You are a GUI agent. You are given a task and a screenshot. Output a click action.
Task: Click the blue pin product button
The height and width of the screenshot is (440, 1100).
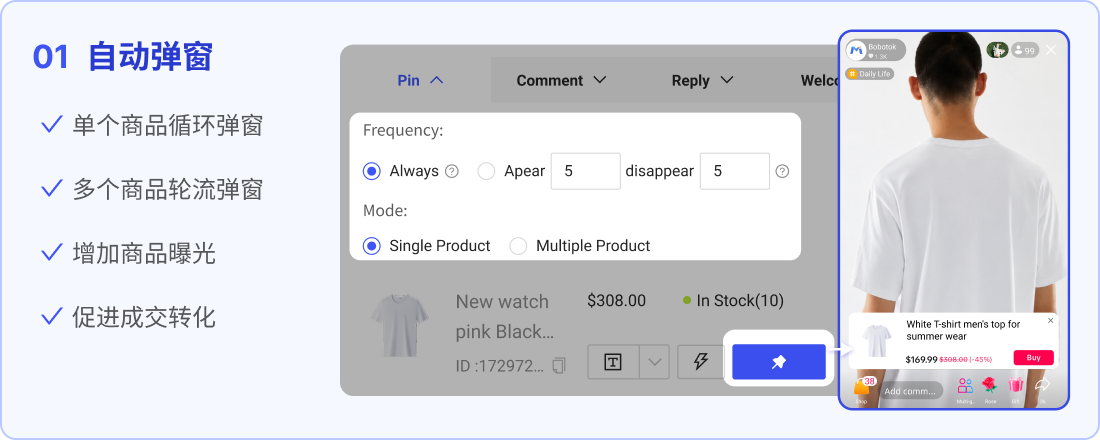tap(779, 362)
